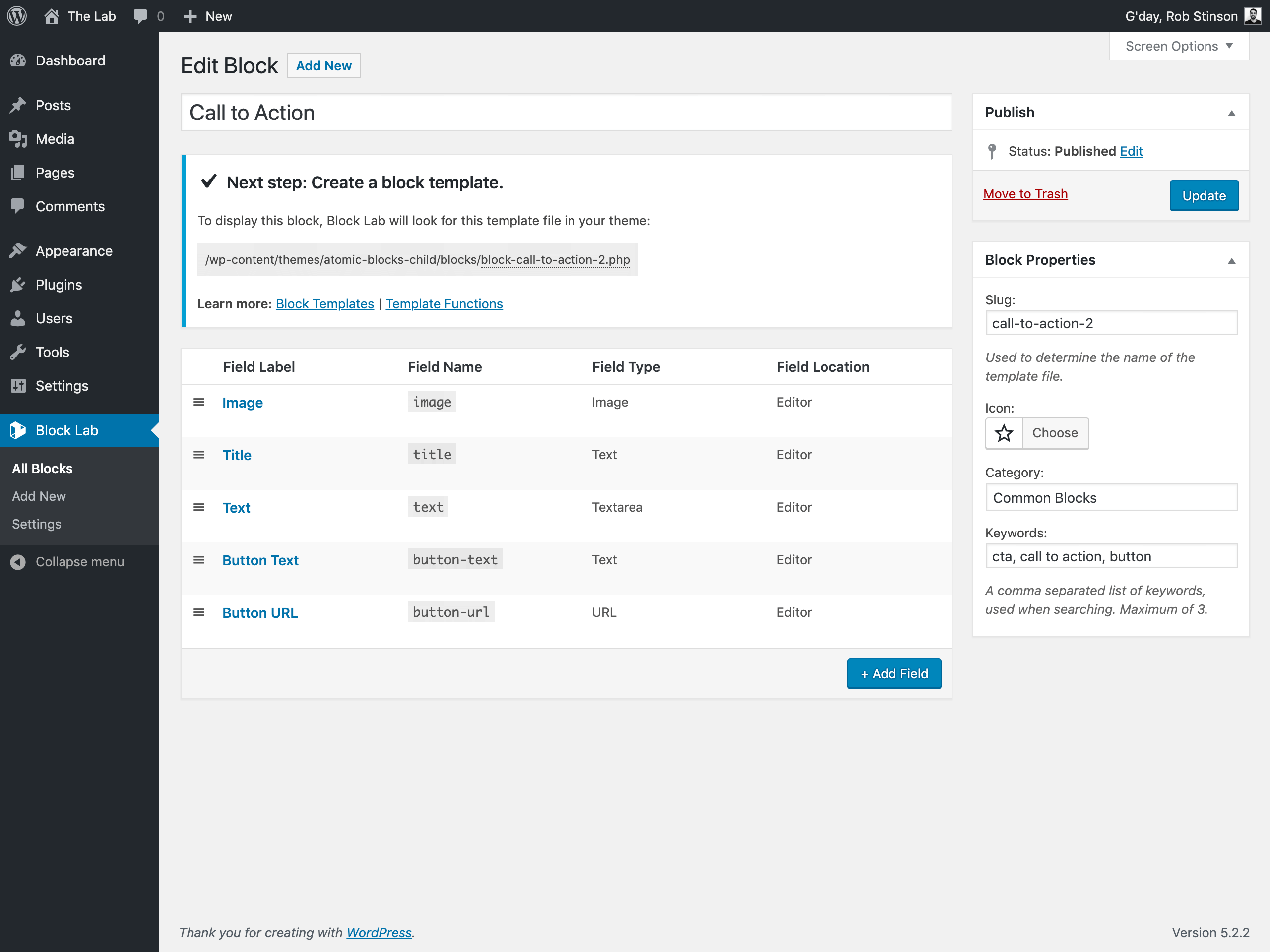Grab the drag handle of Image field
Viewport: 1270px width, 952px height.
(198, 402)
